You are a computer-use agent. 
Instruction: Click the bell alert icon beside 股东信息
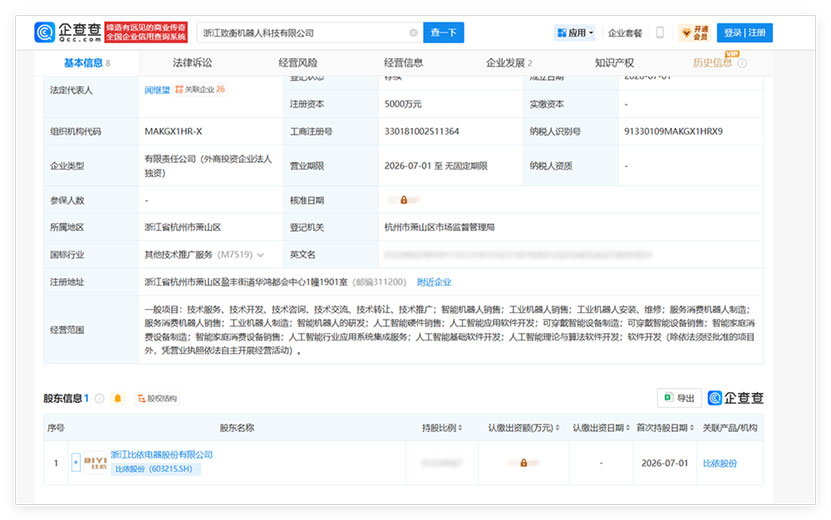coord(118,398)
